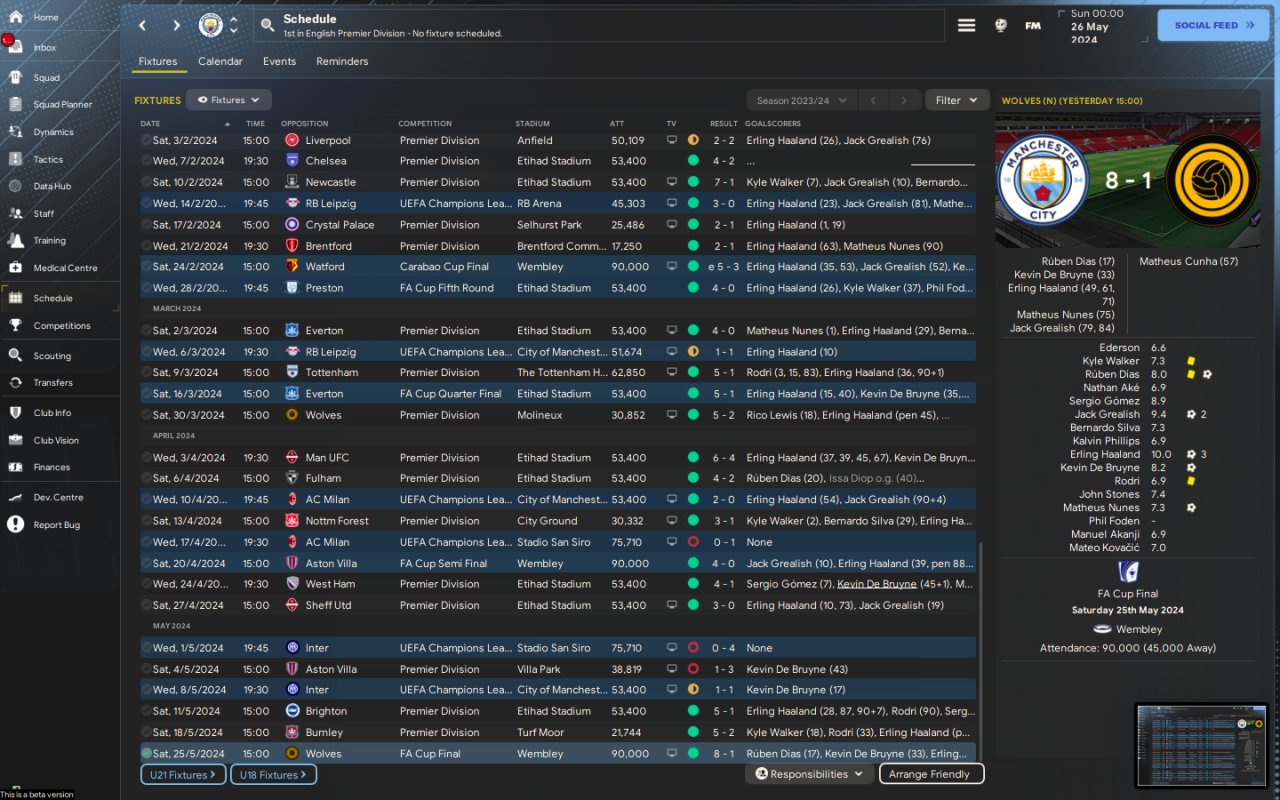This screenshot has height=800, width=1280.
Task: Toggle the Fulham fixture check circle
Action: pos(146,478)
